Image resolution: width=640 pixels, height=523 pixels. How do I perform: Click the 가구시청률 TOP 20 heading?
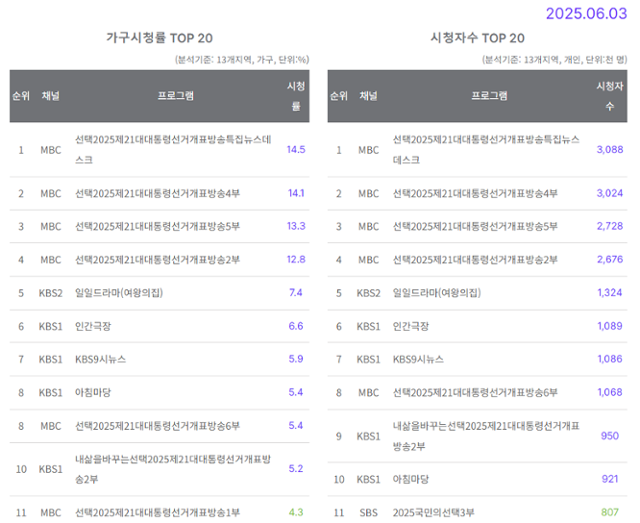[160, 38]
